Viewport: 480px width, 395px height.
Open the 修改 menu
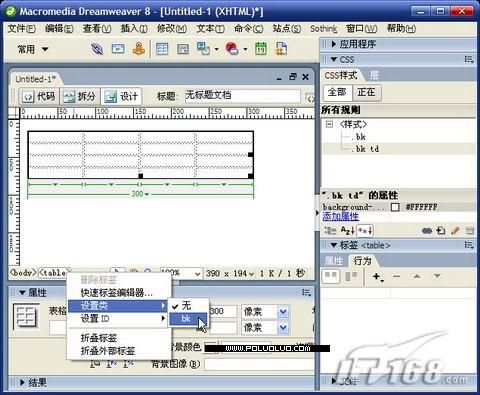point(172,29)
